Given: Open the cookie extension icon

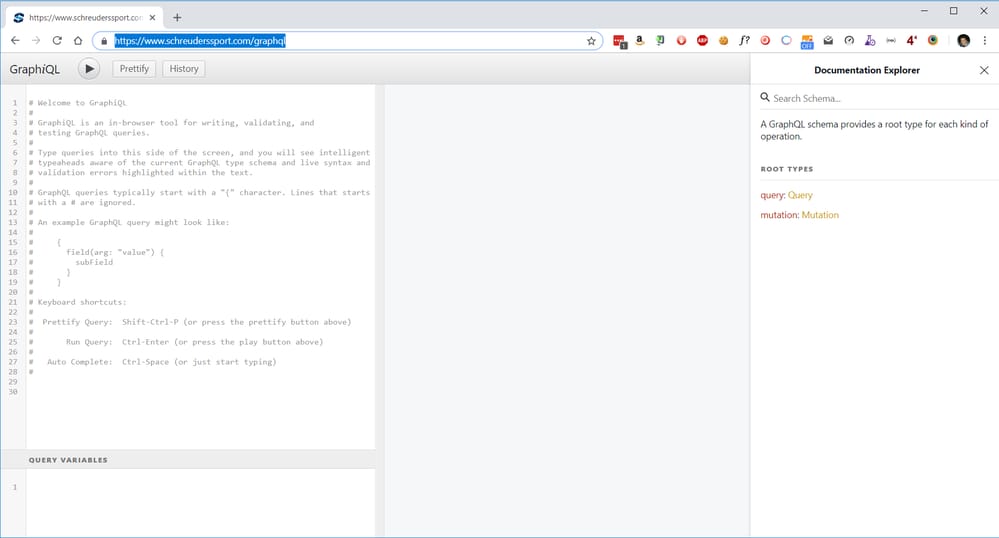Looking at the screenshot, I should pyautogui.click(x=723, y=41).
